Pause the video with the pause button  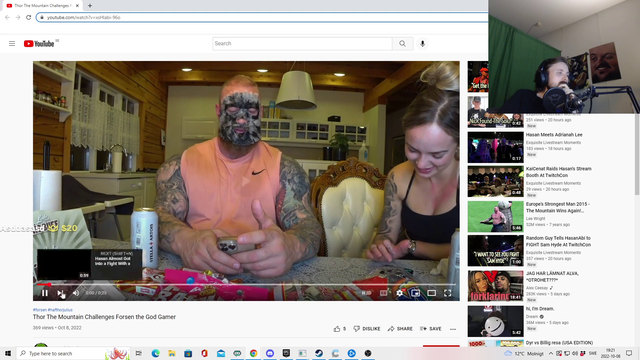45,293
